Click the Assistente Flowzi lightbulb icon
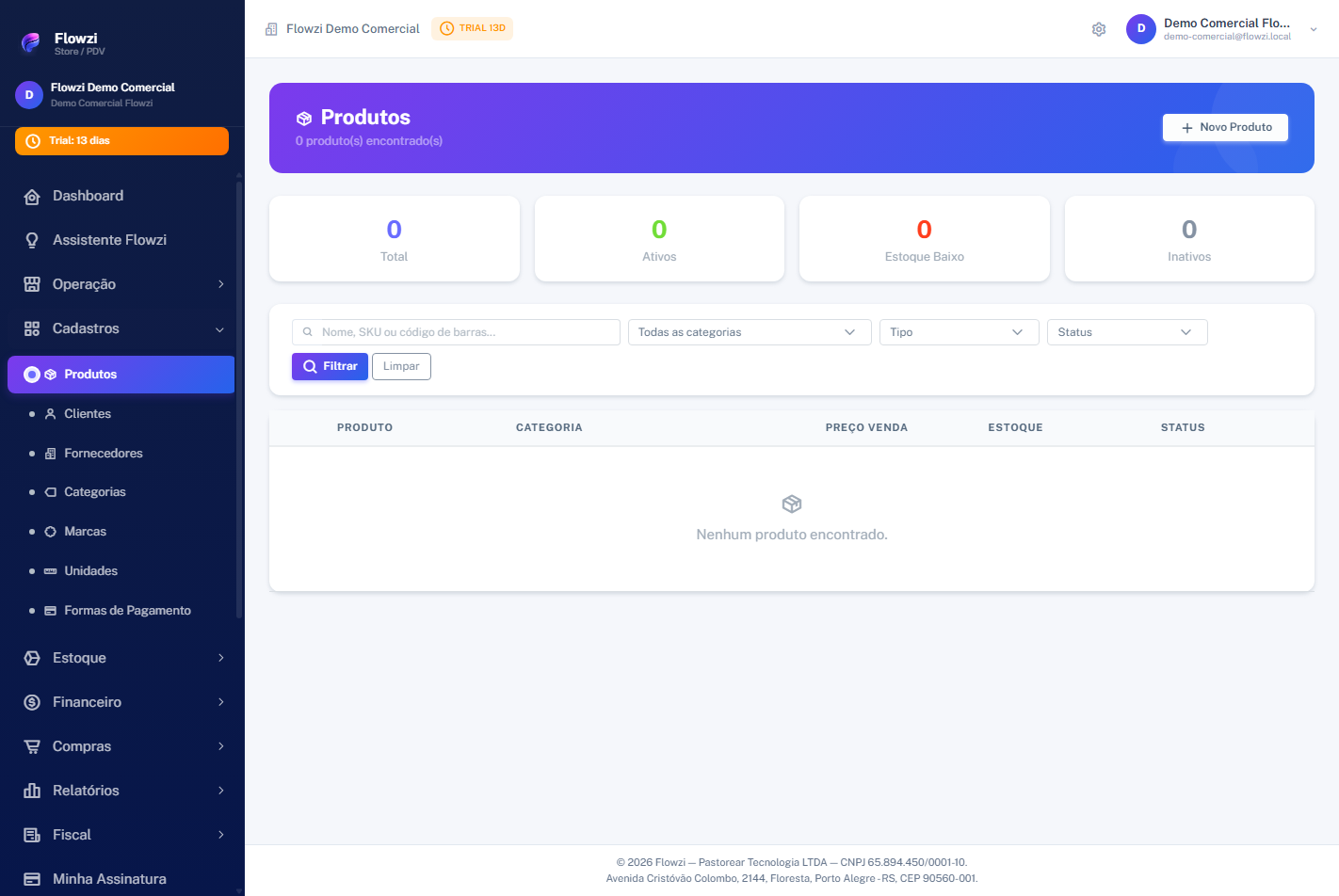Image resolution: width=1339 pixels, height=896 pixels. pyautogui.click(x=32, y=240)
